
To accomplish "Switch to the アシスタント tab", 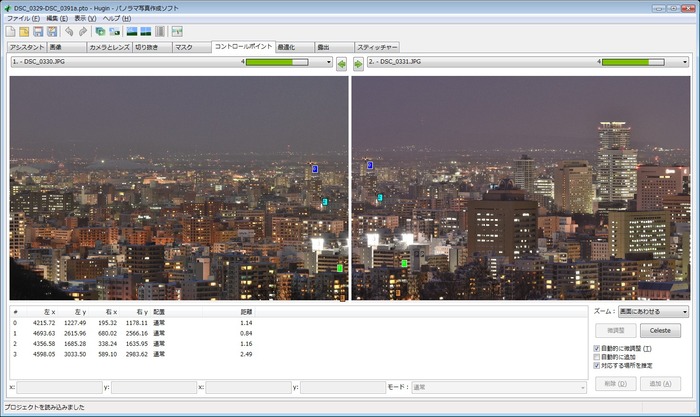I will click(27, 47).
